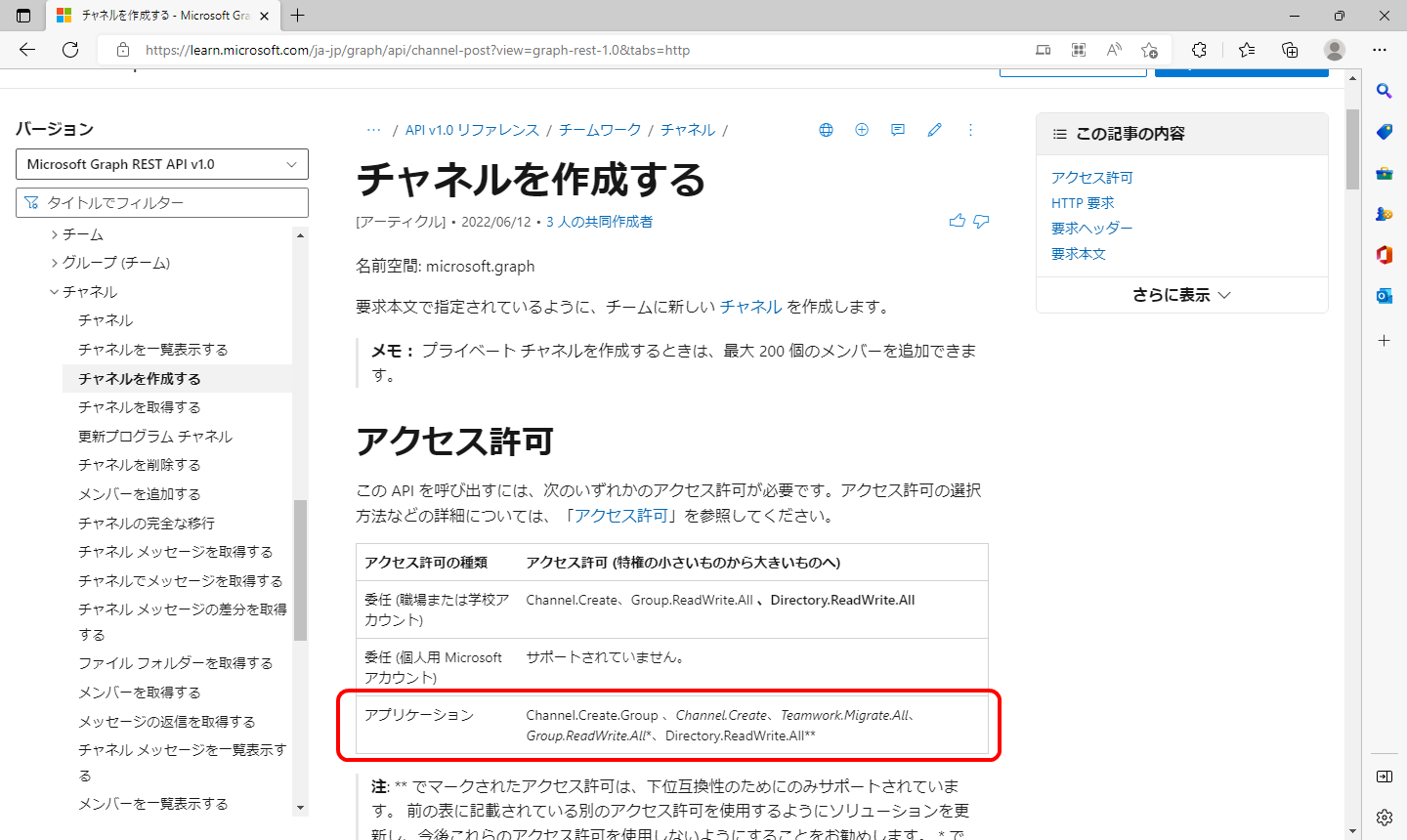Click the tree pane scrollbar thumb
The width and height of the screenshot is (1407, 840).
point(300,570)
